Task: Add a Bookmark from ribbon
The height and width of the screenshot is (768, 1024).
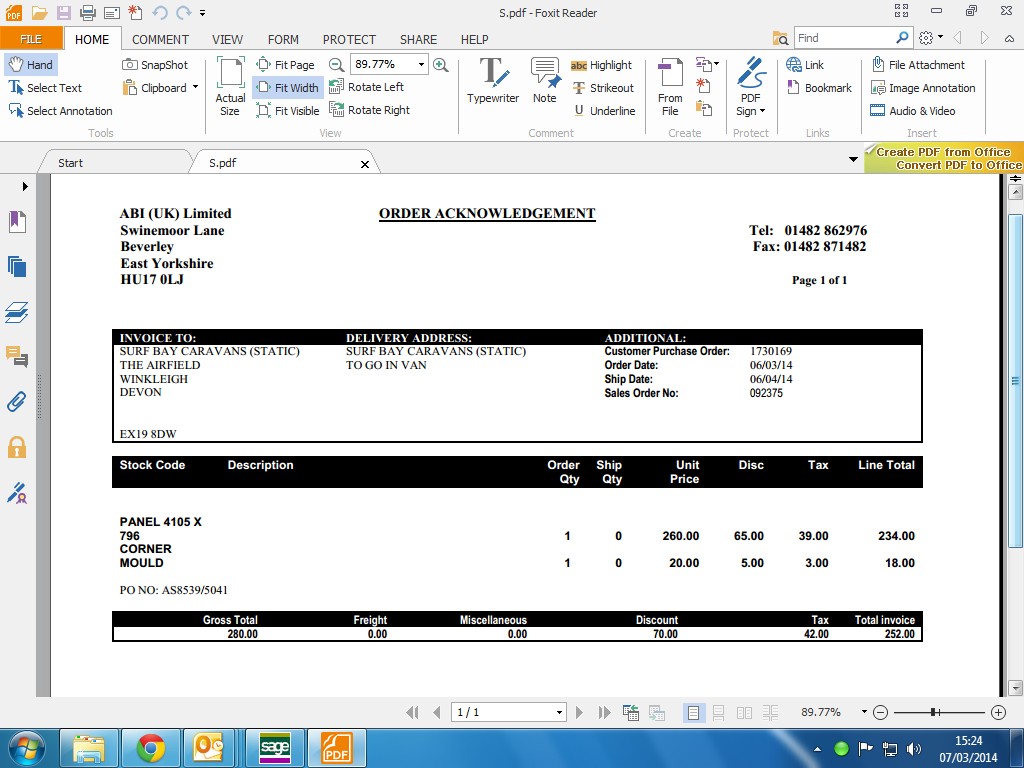Action: (819, 88)
